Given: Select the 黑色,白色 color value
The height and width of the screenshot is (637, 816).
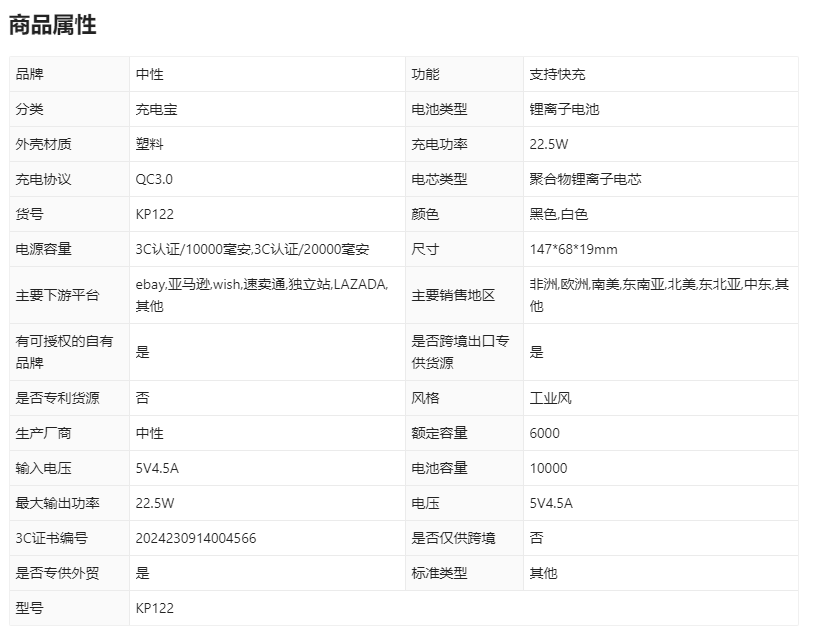Looking at the screenshot, I should point(558,214).
